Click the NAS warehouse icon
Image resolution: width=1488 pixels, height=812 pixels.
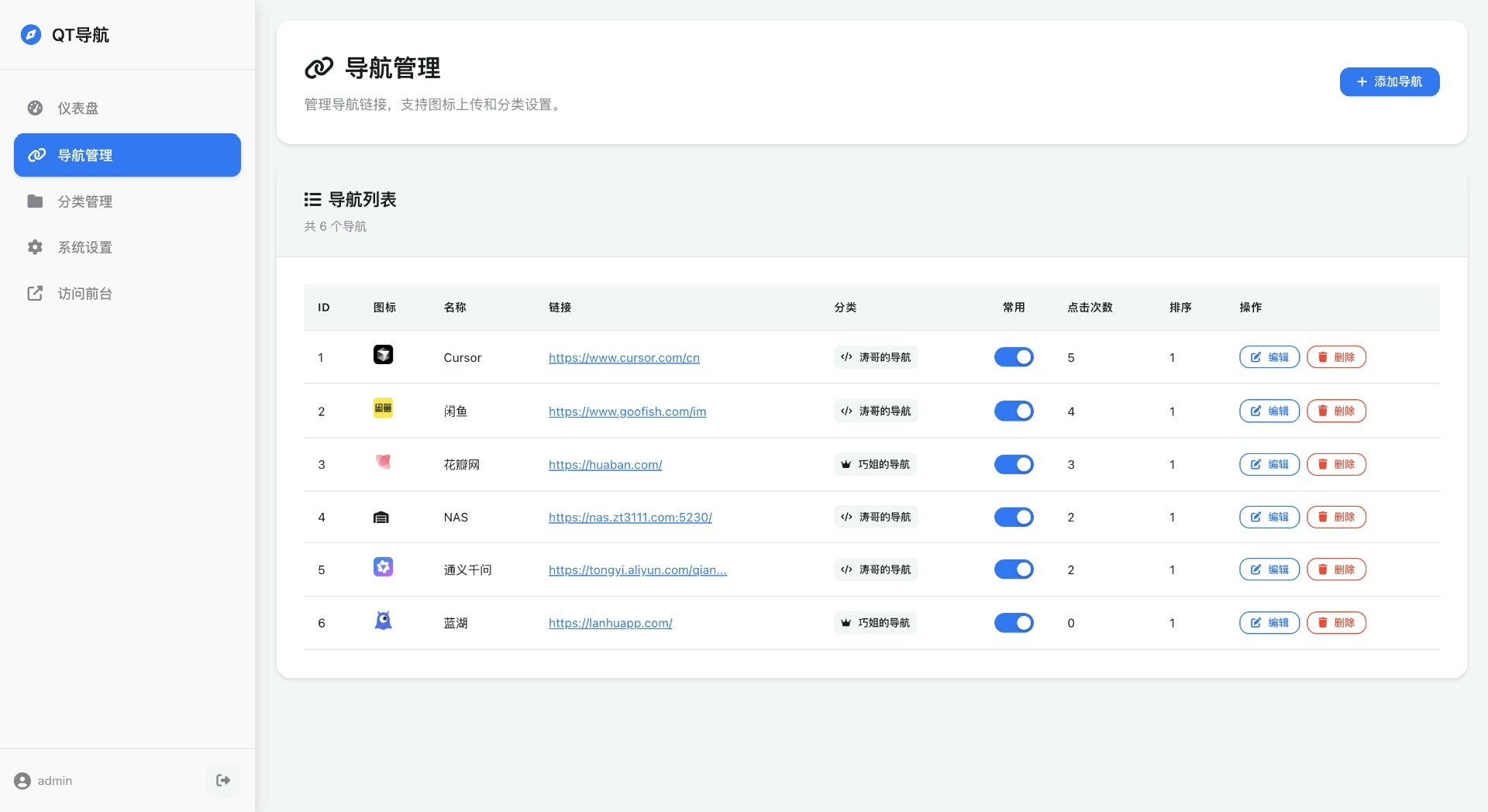381,518
